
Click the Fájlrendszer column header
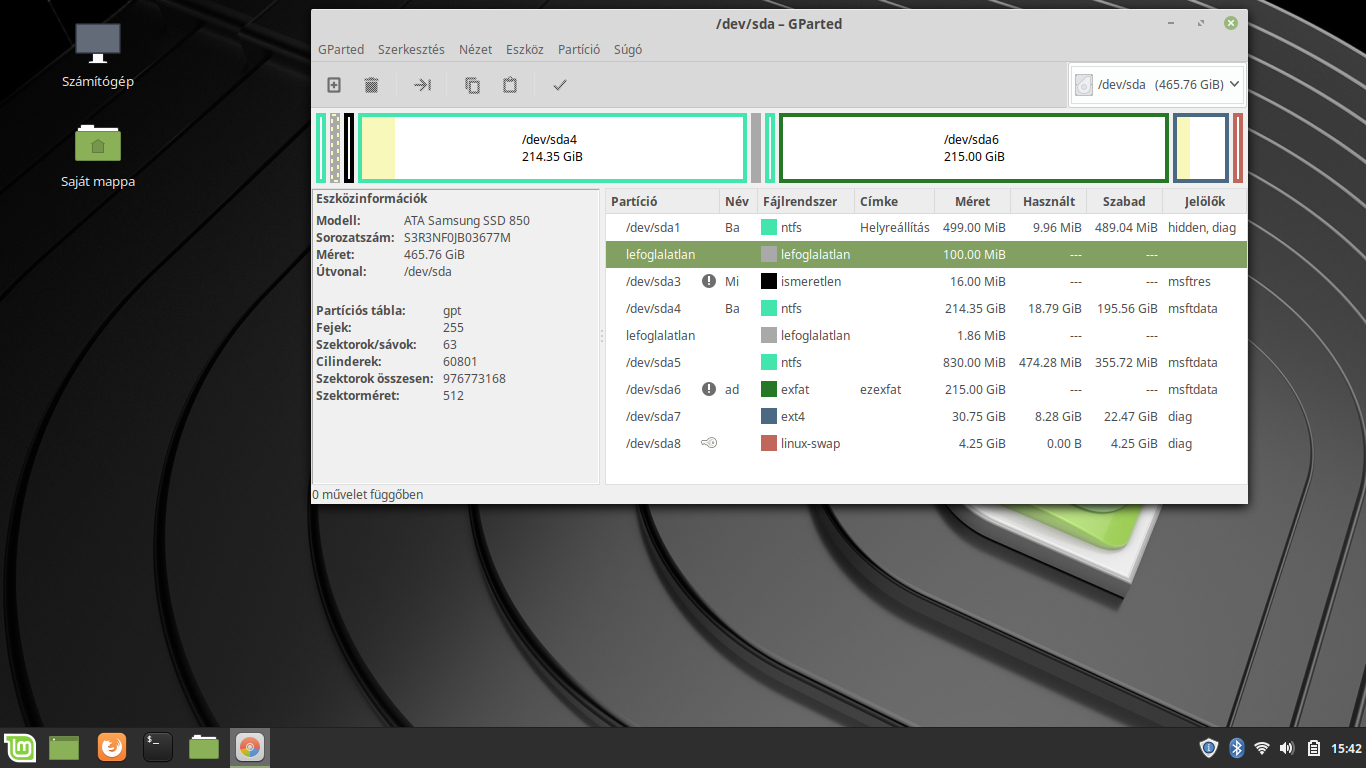[807, 201]
